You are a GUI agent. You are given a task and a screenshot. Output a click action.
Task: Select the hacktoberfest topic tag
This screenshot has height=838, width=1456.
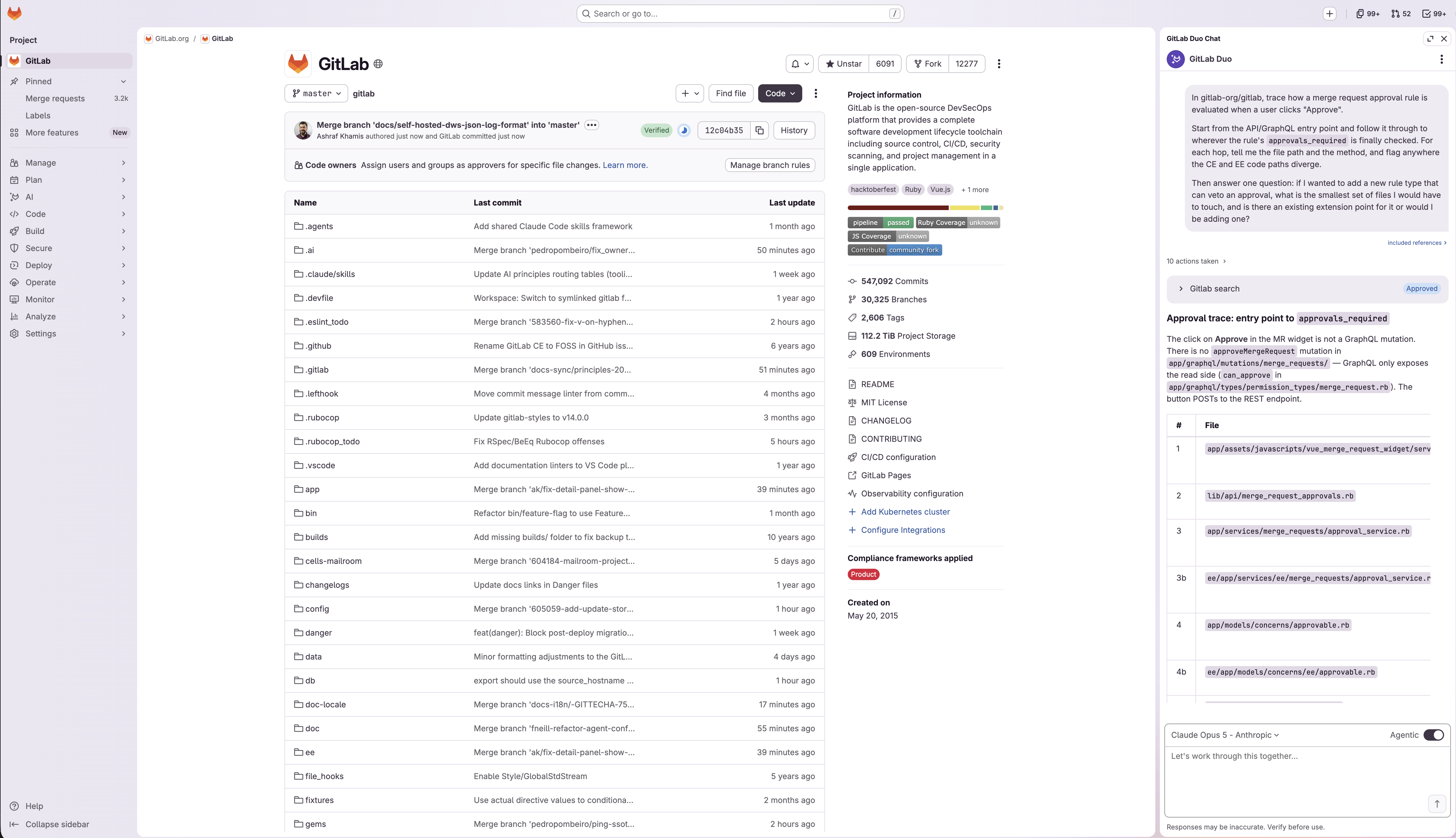click(873, 190)
